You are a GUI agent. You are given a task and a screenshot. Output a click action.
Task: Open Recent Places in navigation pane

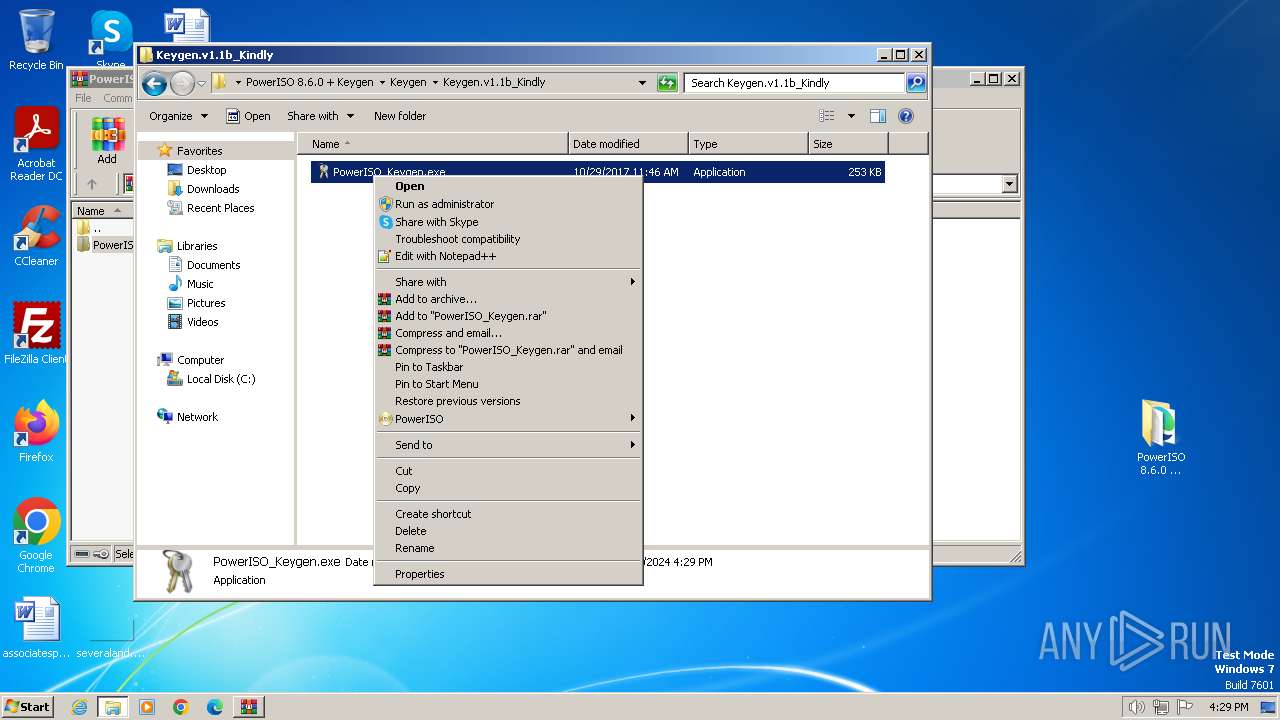tap(220, 208)
